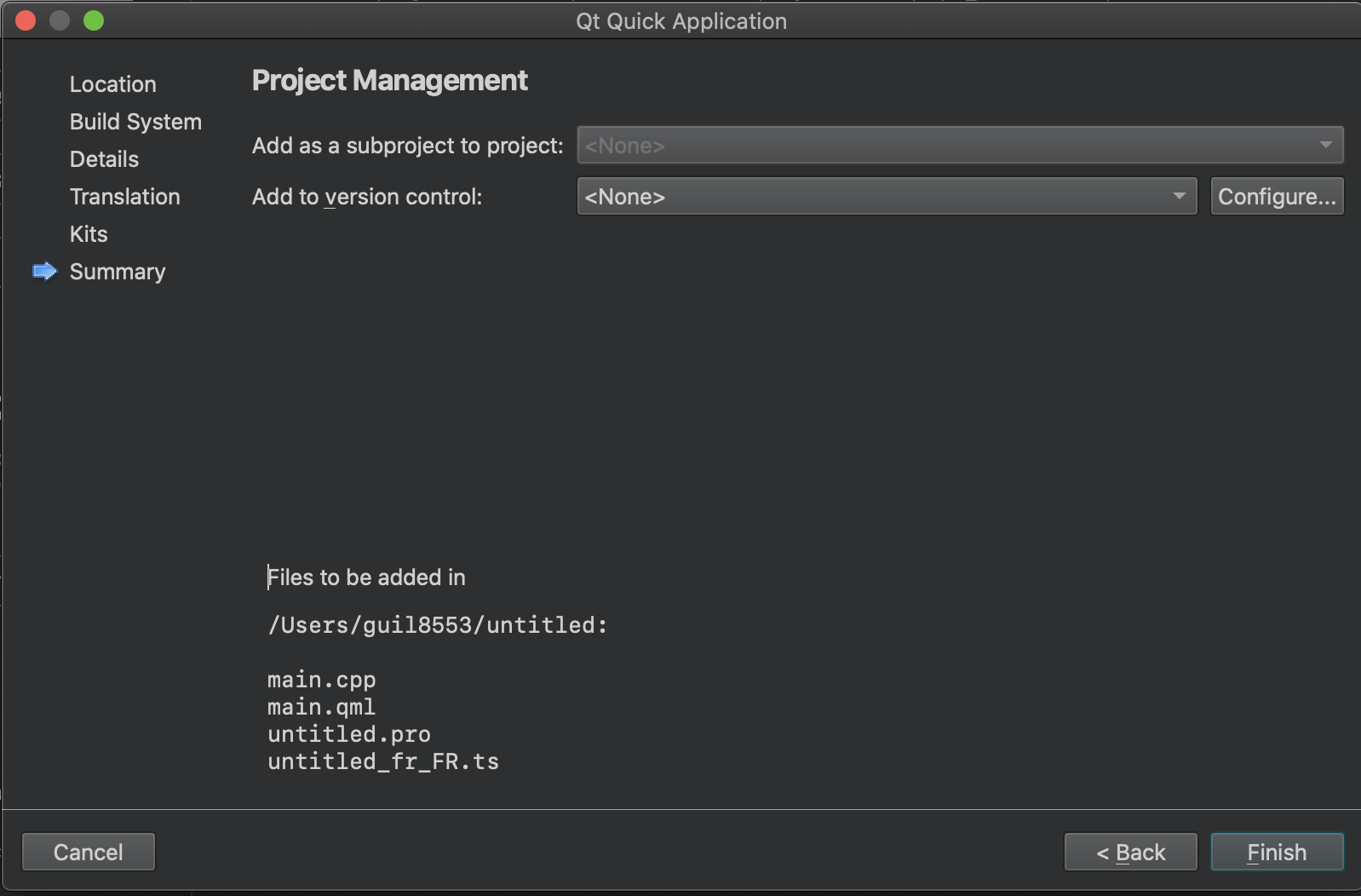Click the blue arrow beside Summary
The width and height of the screenshot is (1361, 896).
44,271
